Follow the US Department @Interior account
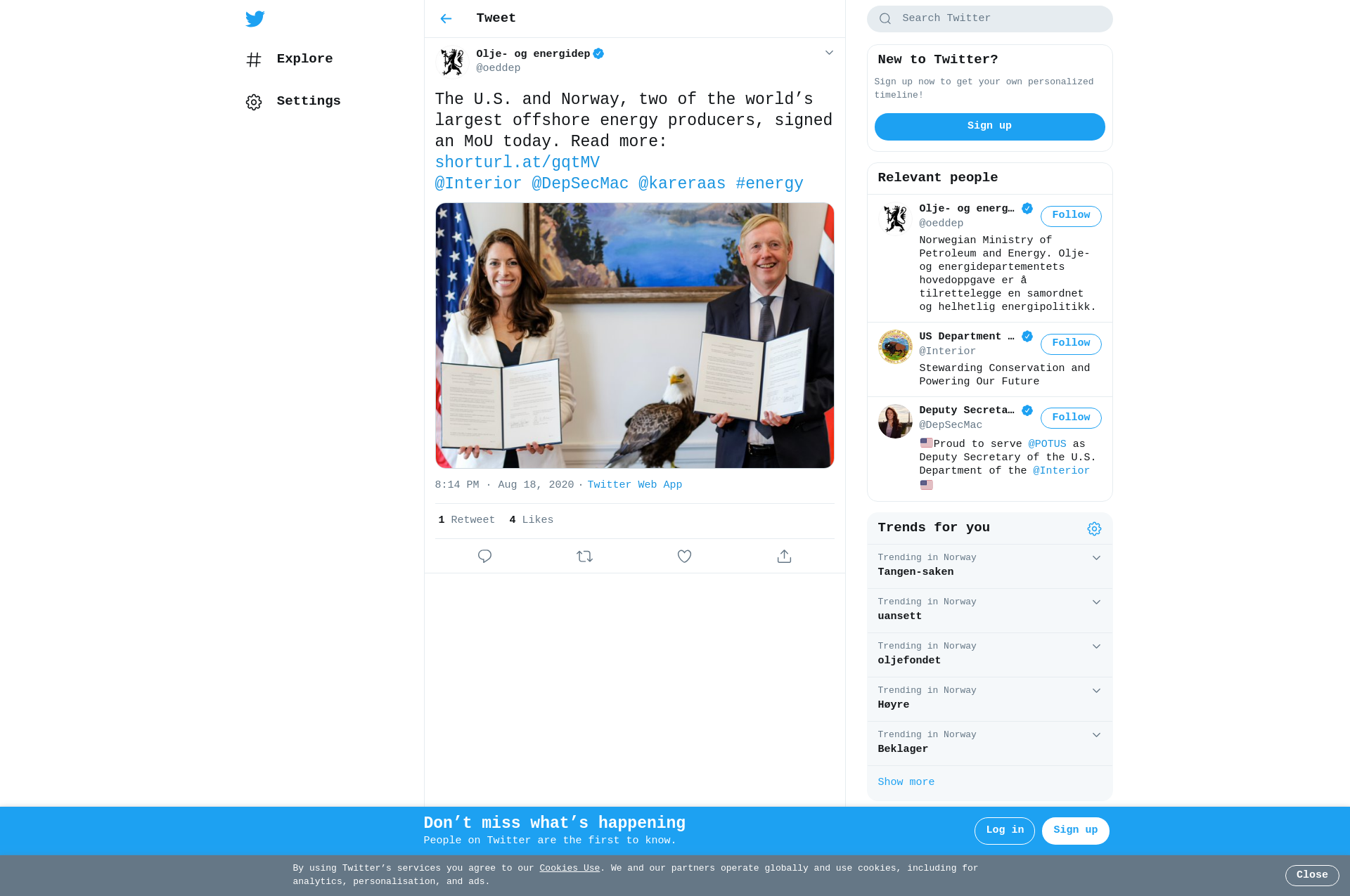The width and height of the screenshot is (1350, 896). coord(1071,344)
